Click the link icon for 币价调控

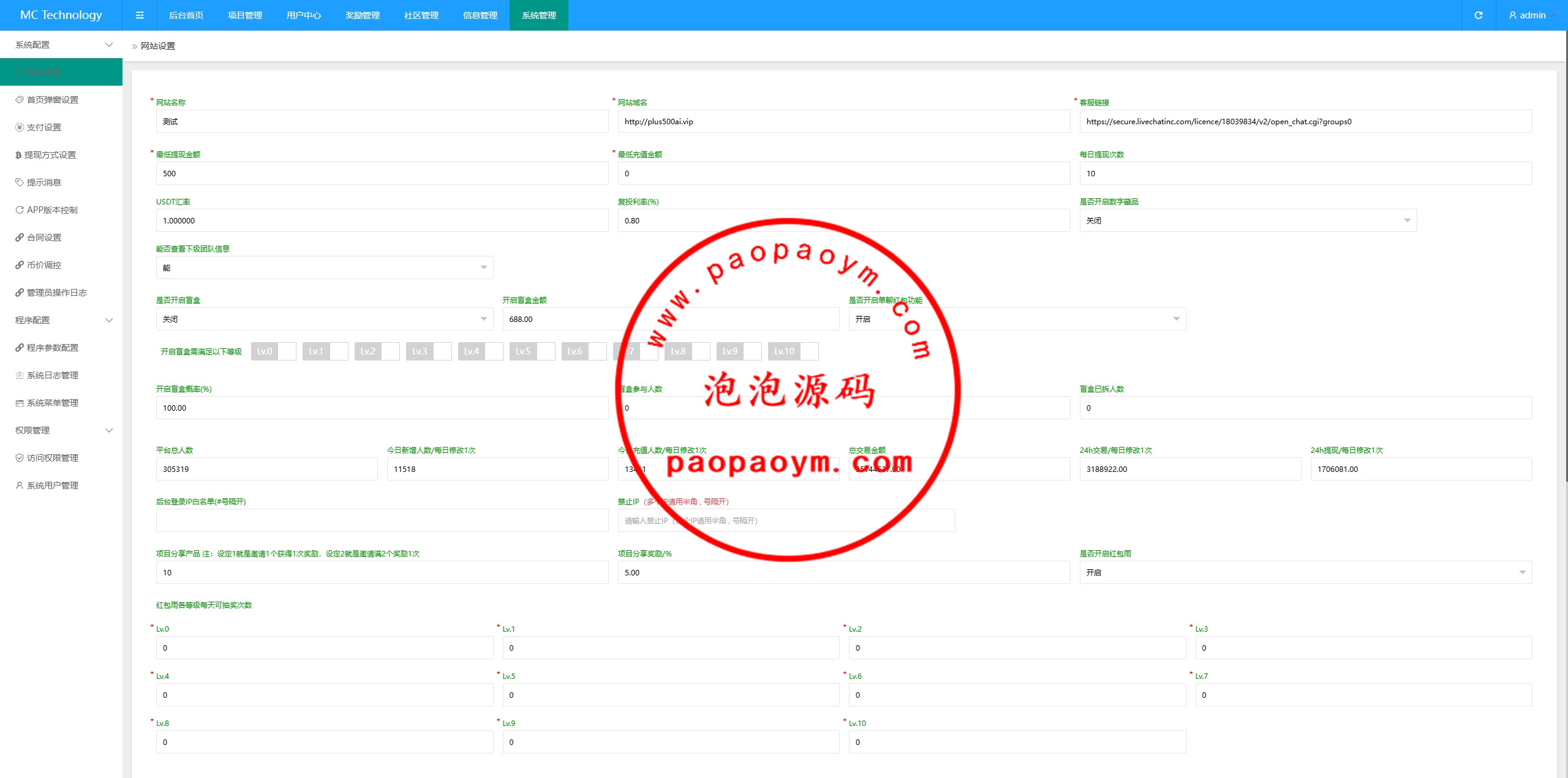tap(20, 265)
